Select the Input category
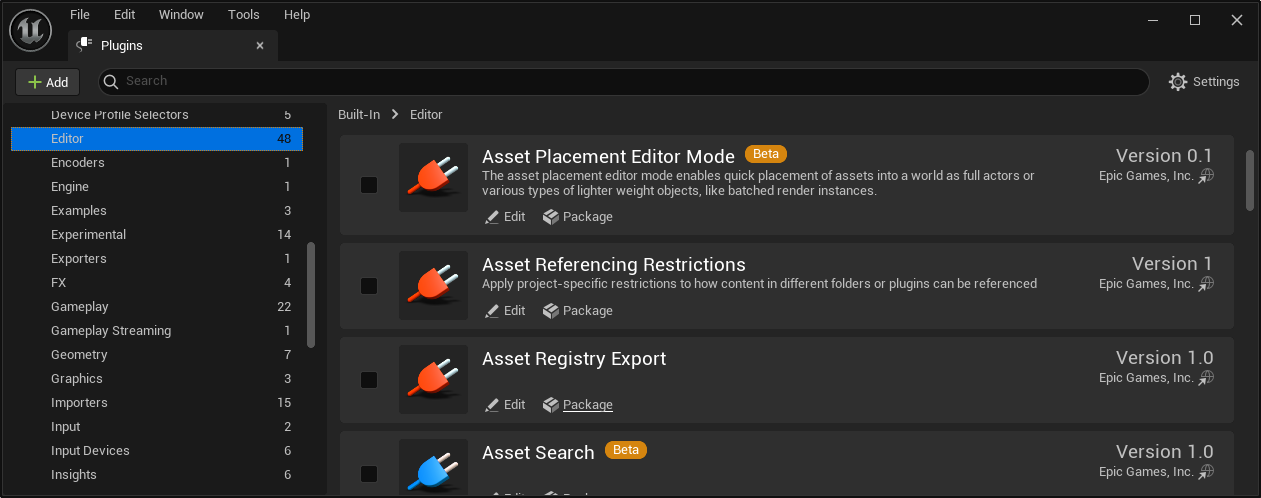The image size is (1261, 498). 157,427
